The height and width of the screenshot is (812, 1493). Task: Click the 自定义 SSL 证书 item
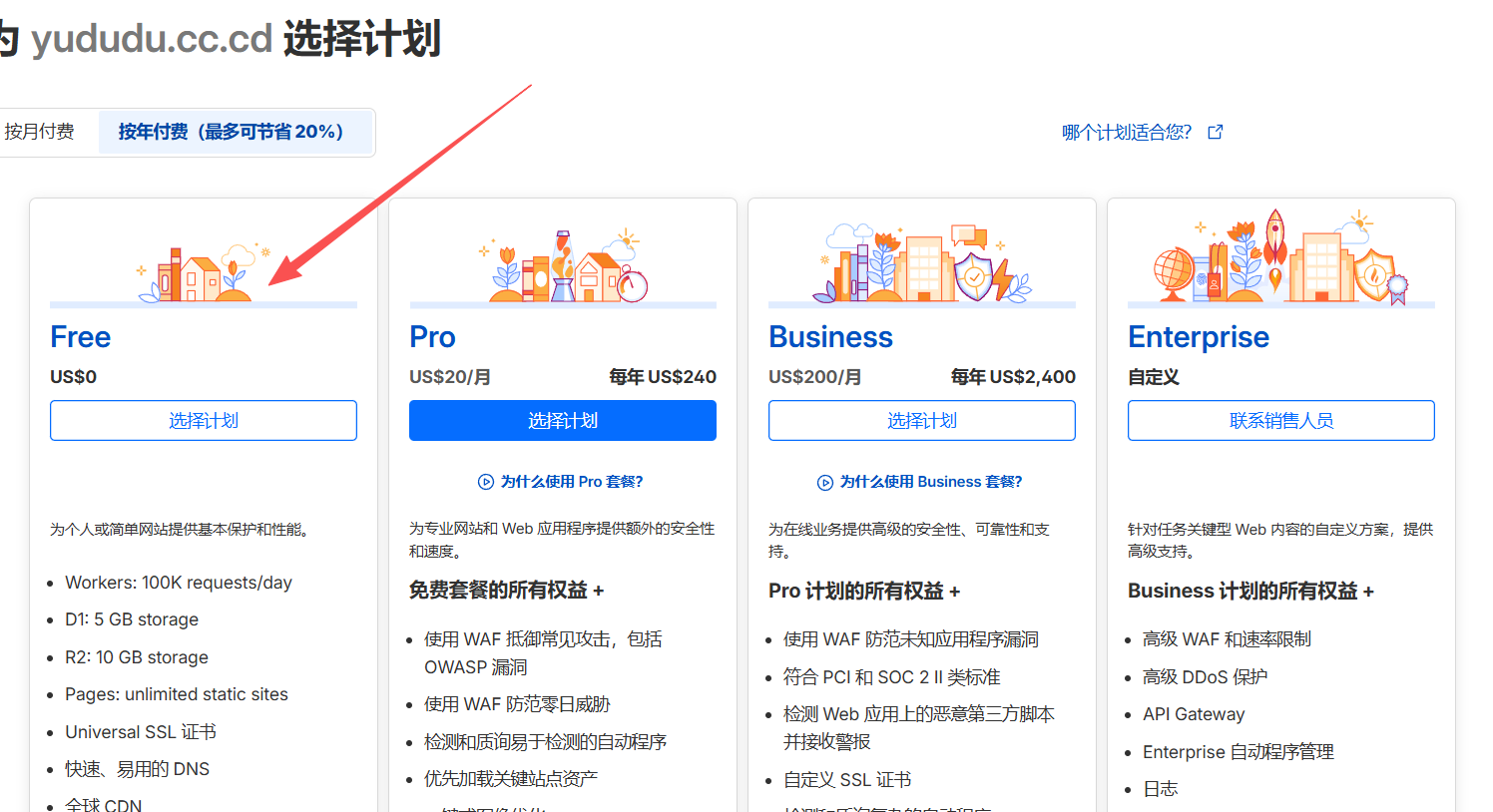pyautogui.click(x=847, y=780)
